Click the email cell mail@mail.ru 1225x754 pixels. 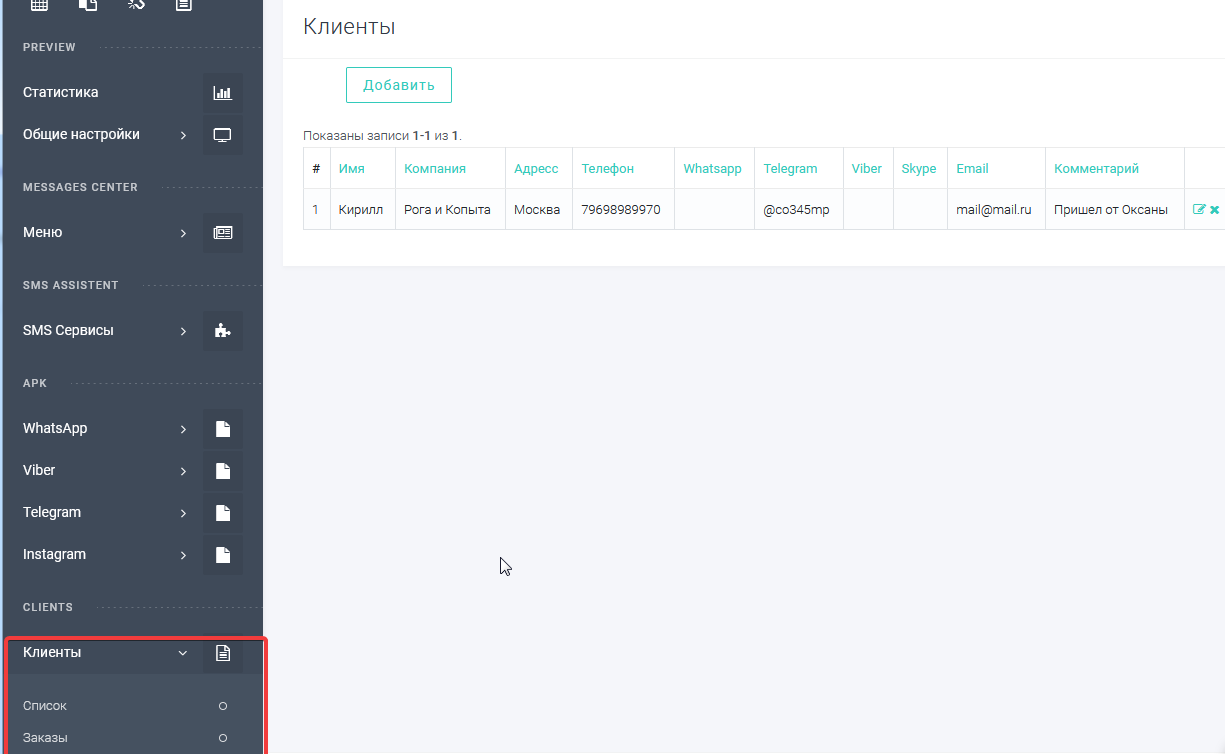[994, 210]
